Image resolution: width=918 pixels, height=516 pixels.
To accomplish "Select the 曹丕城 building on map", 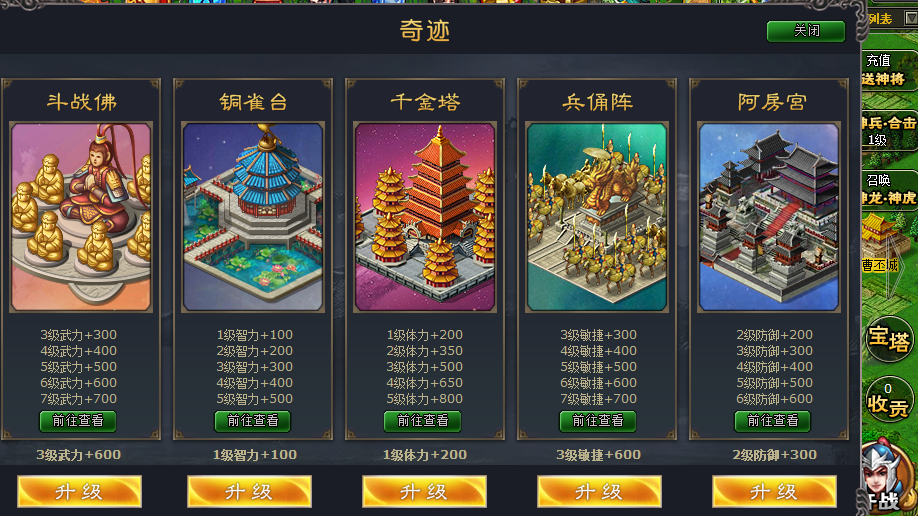I will [x=882, y=244].
